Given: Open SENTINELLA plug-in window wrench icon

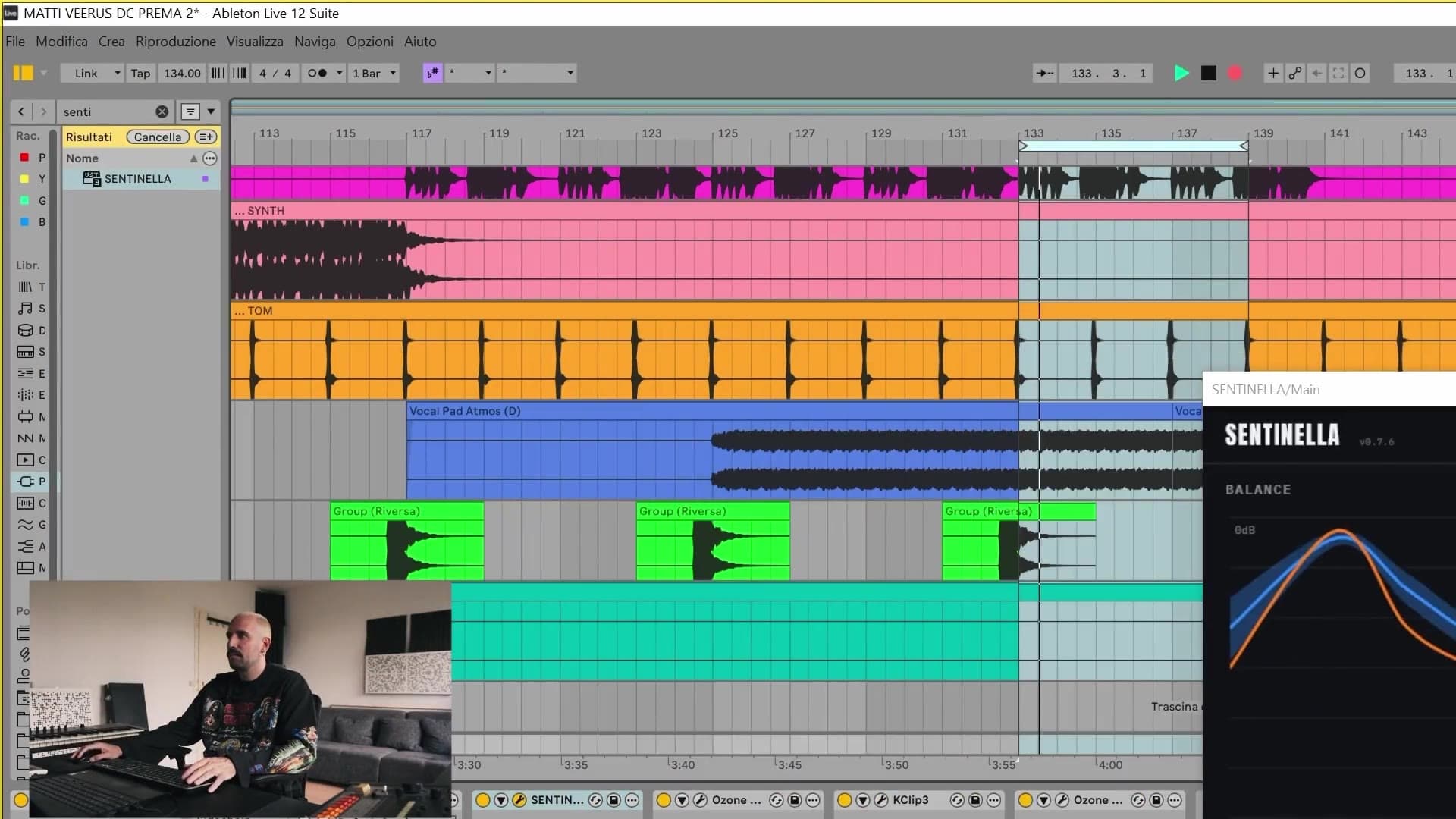Looking at the screenshot, I should click(519, 800).
